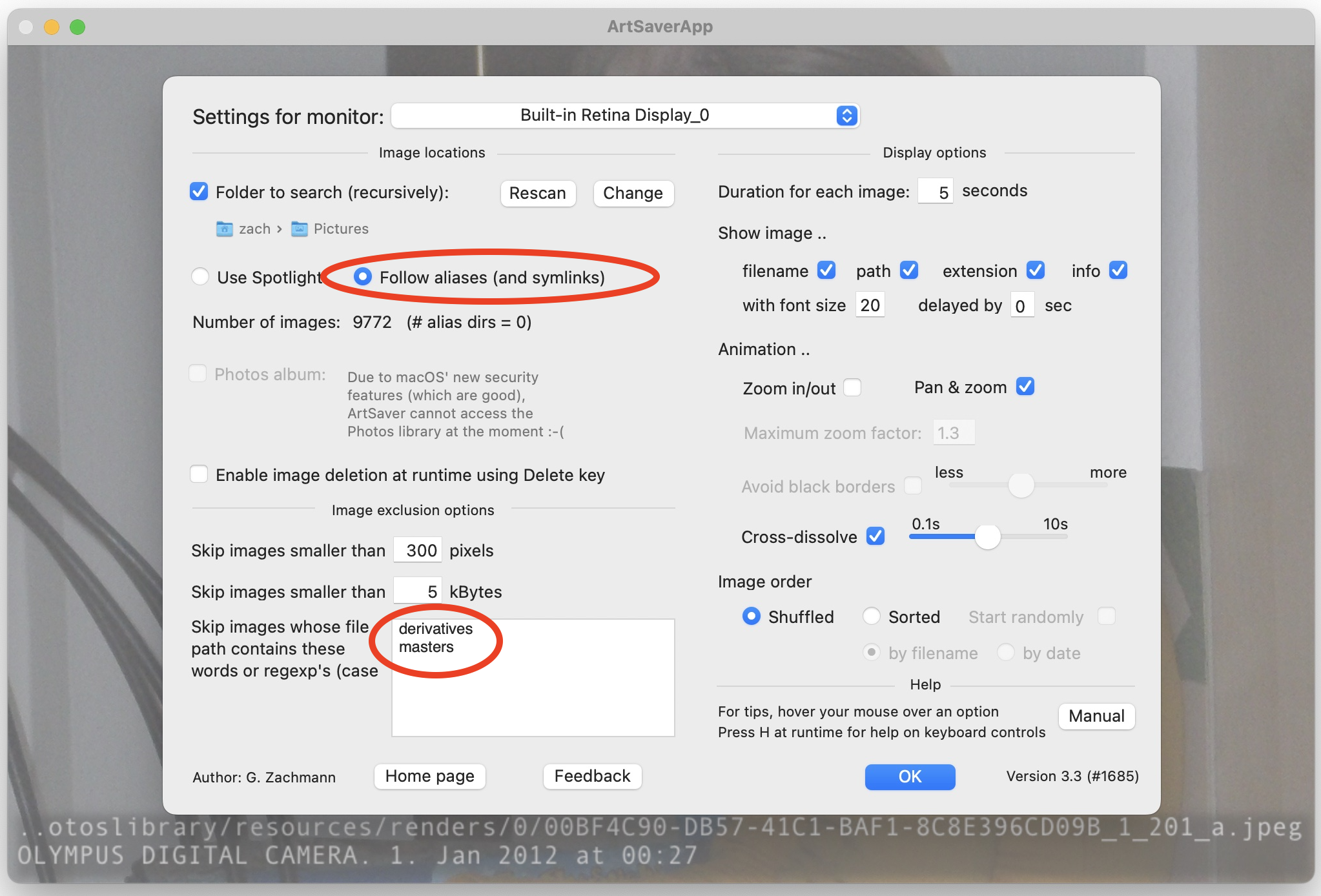Click the Feedback button
The width and height of the screenshot is (1321, 896).
pyautogui.click(x=592, y=776)
